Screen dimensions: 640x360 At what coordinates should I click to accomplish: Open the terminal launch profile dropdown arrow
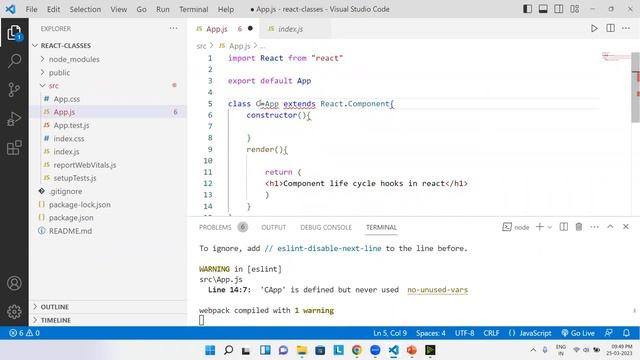tap(550, 227)
